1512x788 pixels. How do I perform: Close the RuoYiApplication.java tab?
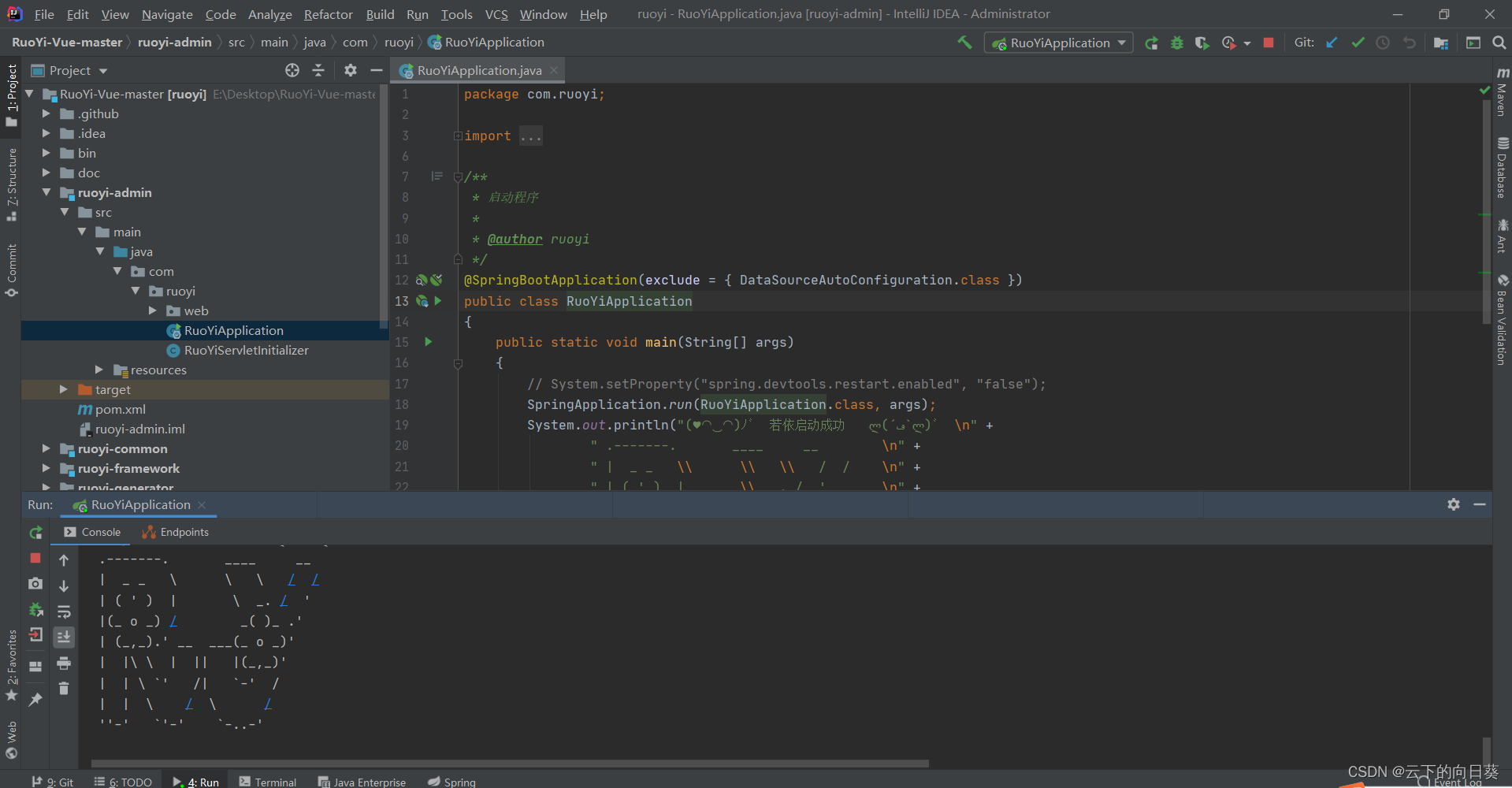[x=554, y=70]
